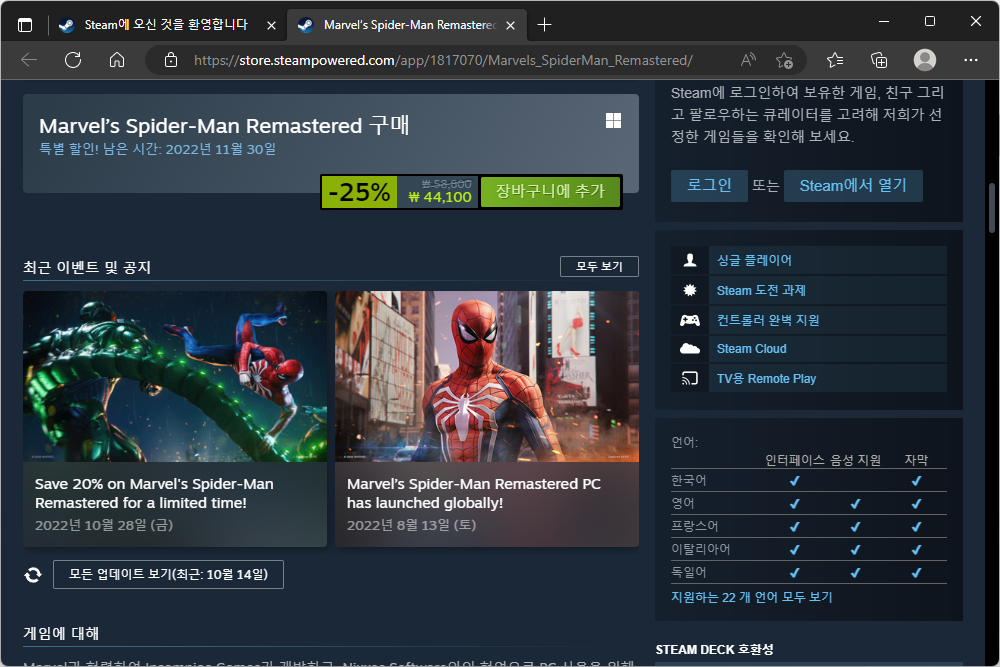Open the Favorites list icon

pos(835,60)
